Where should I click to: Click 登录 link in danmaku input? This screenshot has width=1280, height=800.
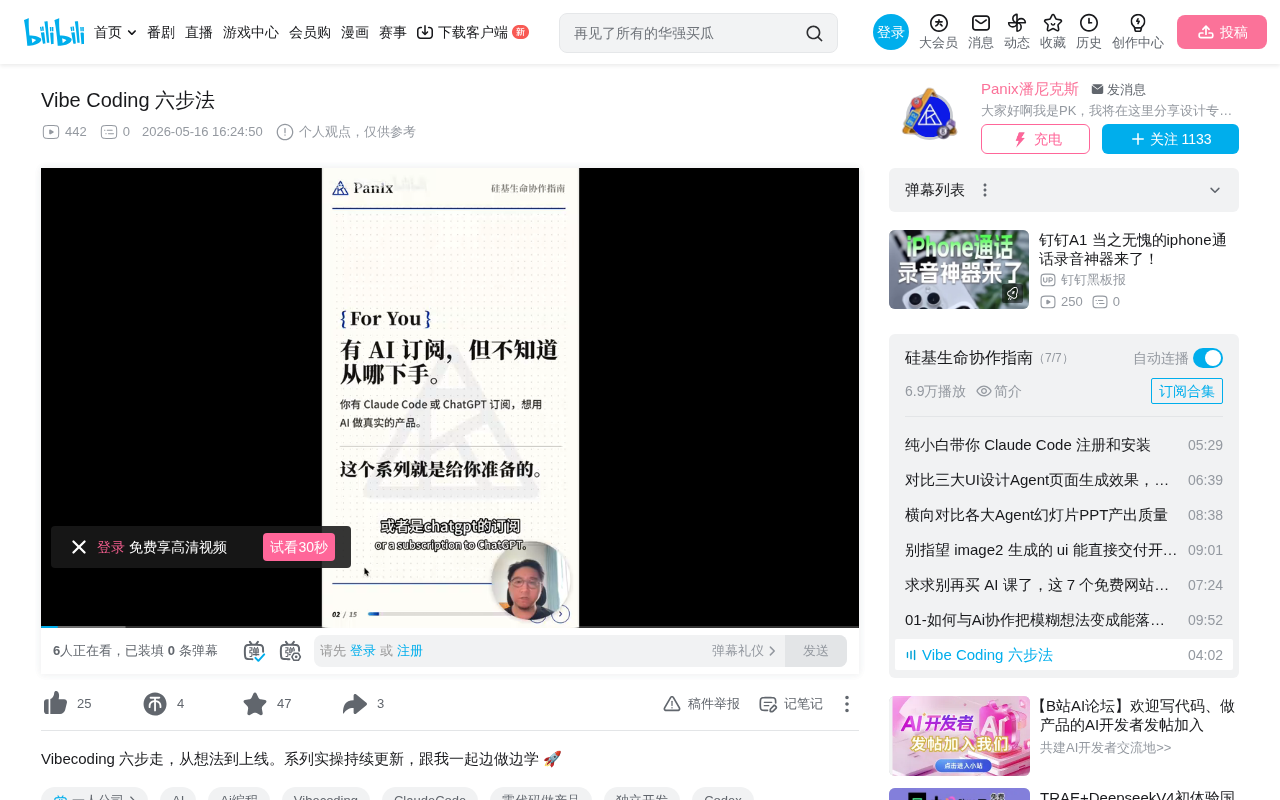[x=363, y=651]
